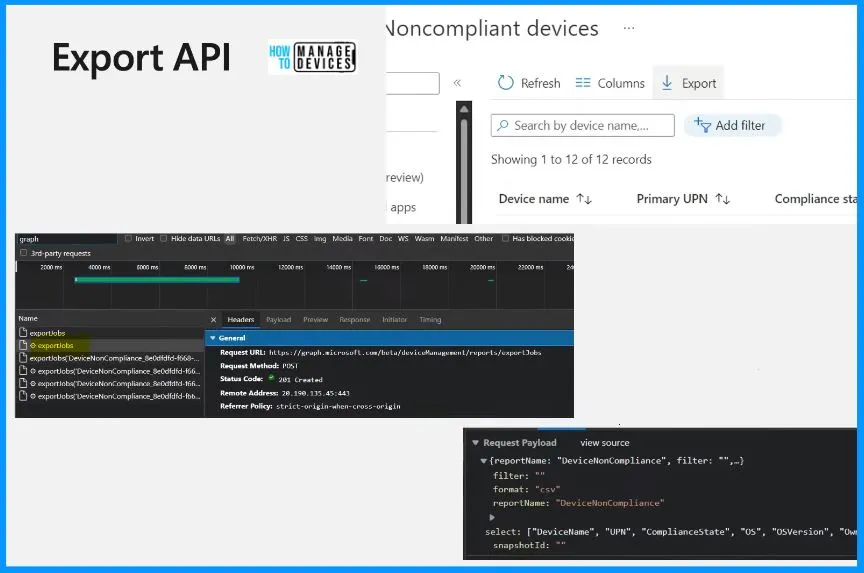Select the highlighted exportJobs request
The width and height of the screenshot is (864, 573).
(109, 345)
